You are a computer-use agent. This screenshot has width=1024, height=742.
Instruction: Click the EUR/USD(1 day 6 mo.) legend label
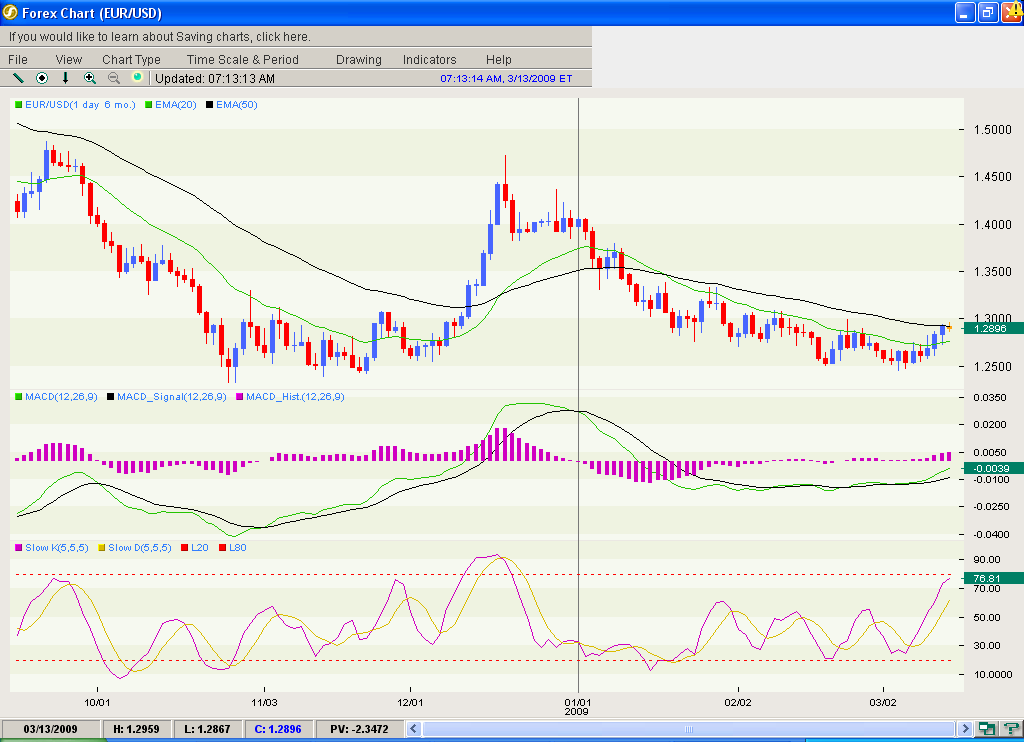pos(80,105)
